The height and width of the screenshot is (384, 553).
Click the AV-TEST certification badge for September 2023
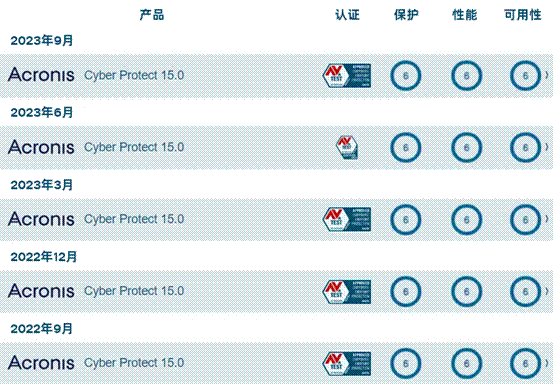click(347, 75)
